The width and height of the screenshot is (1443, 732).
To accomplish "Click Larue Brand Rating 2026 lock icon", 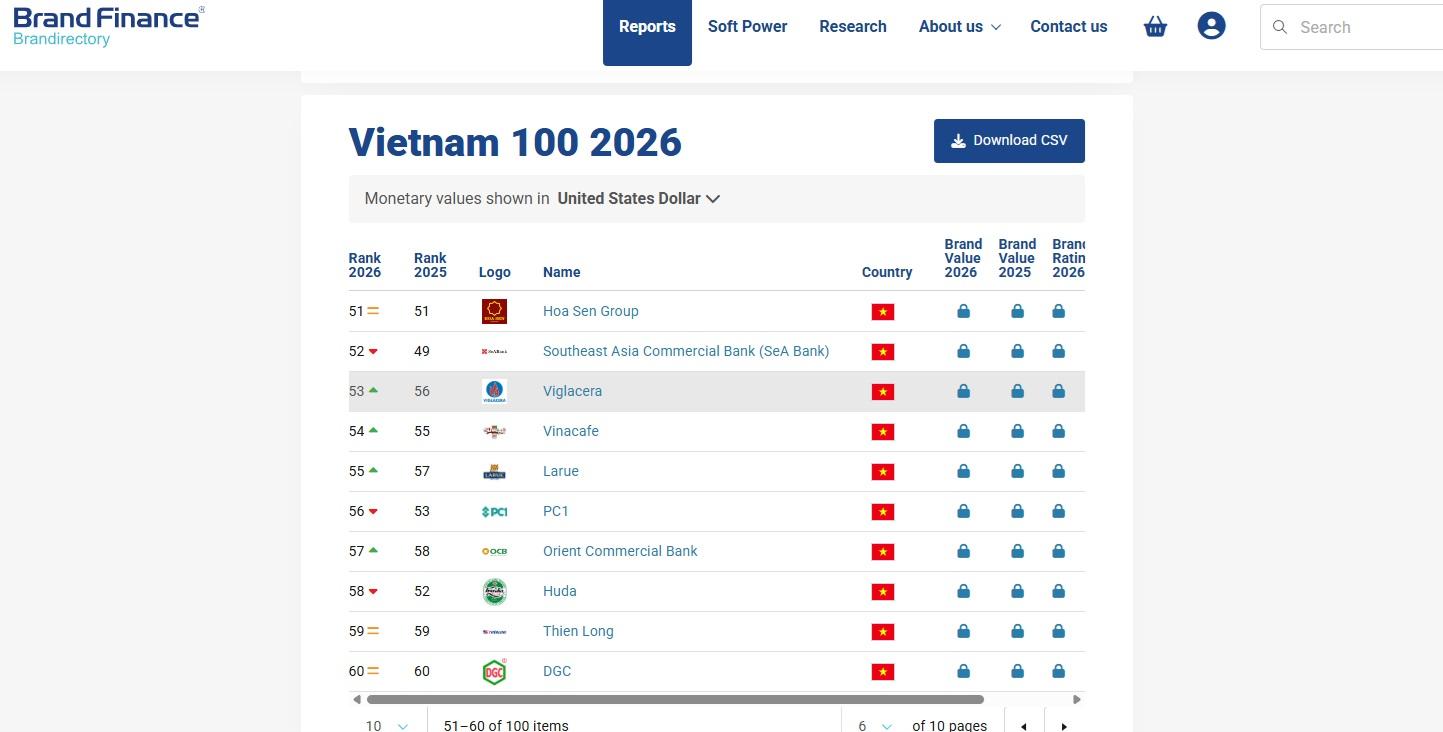I will (x=1058, y=471).
